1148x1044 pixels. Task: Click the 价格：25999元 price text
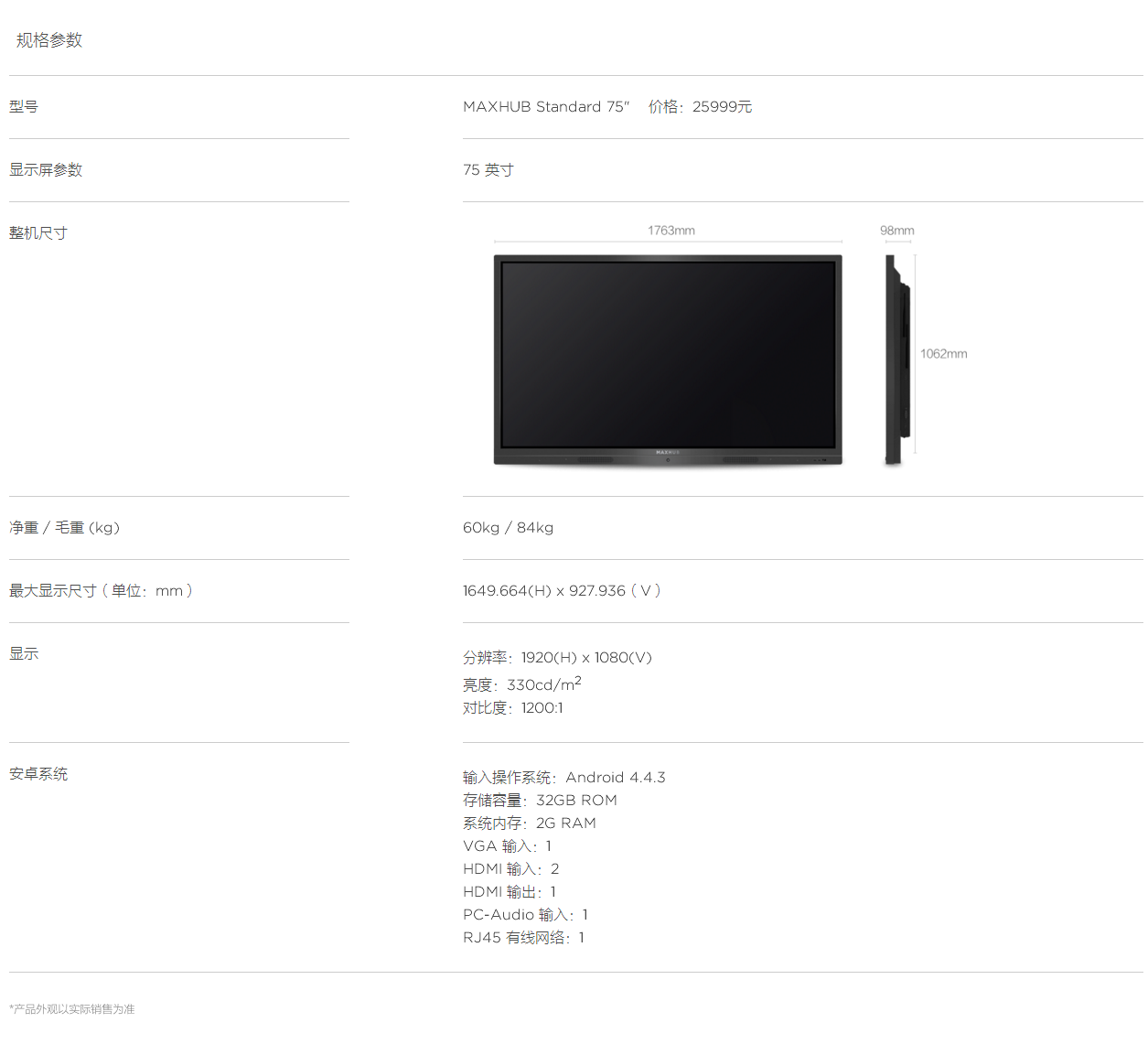pos(700,107)
